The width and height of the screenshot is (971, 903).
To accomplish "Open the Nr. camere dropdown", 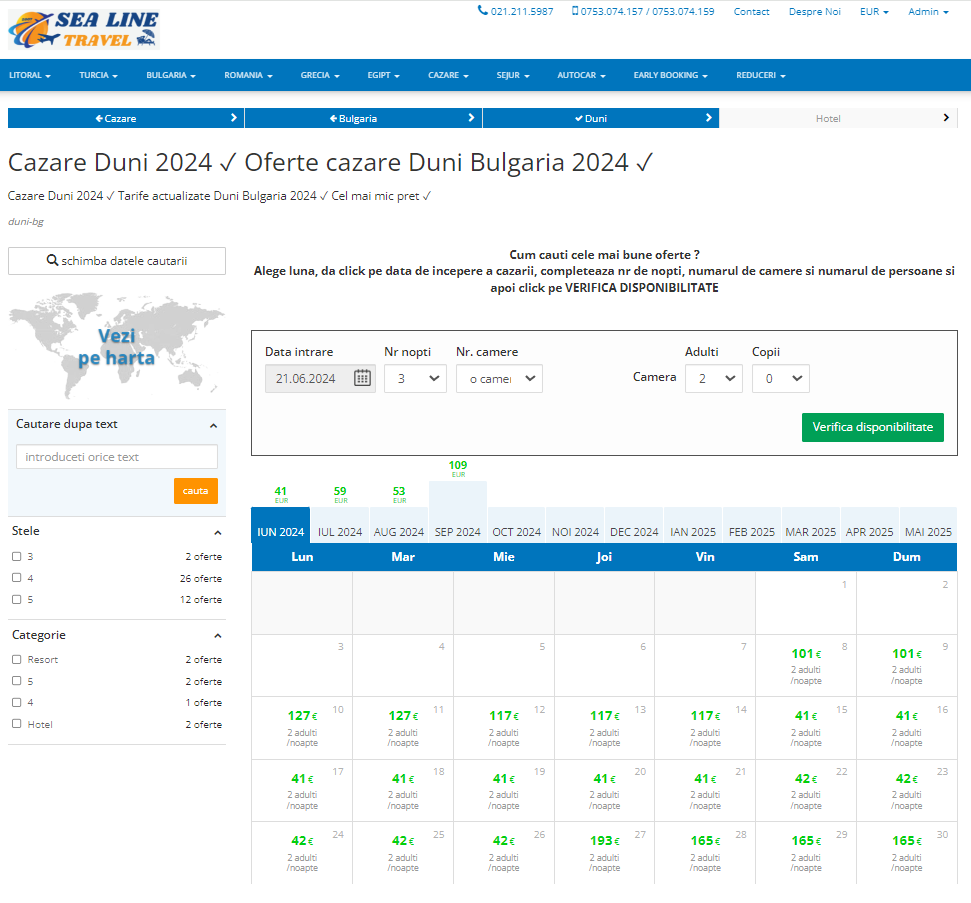I will pos(499,378).
